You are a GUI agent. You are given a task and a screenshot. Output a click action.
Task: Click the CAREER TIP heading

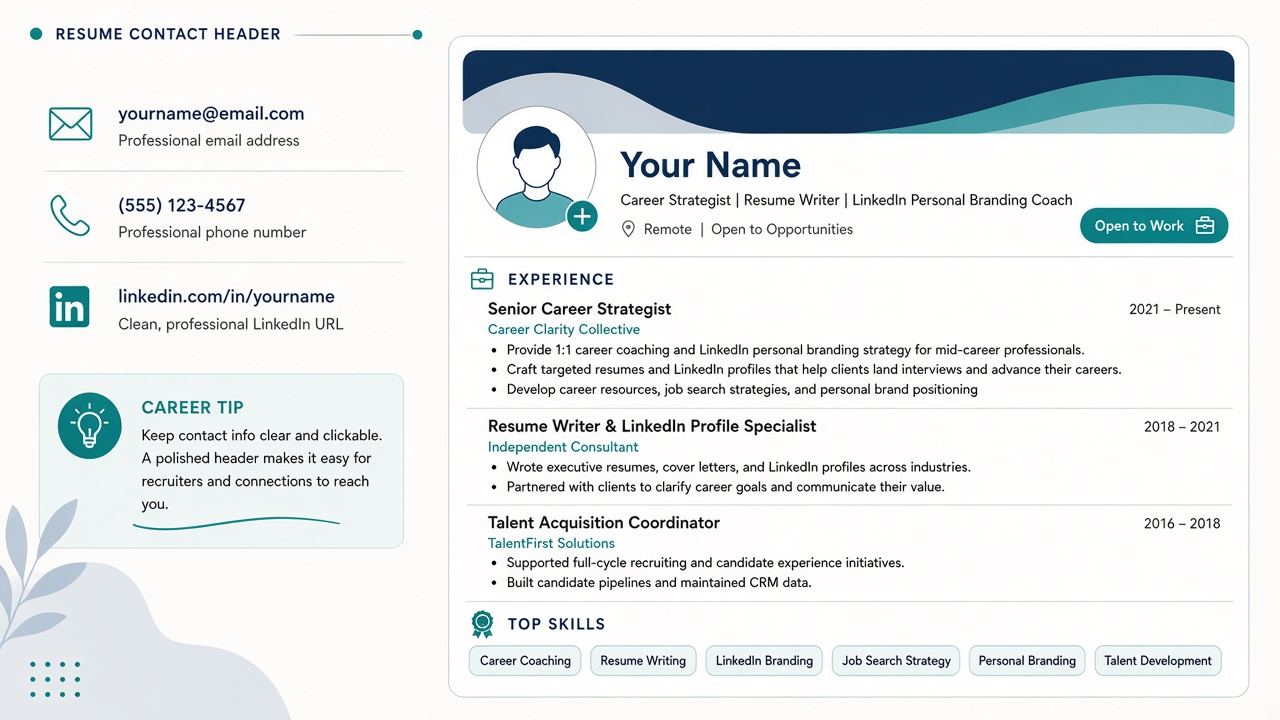point(193,408)
